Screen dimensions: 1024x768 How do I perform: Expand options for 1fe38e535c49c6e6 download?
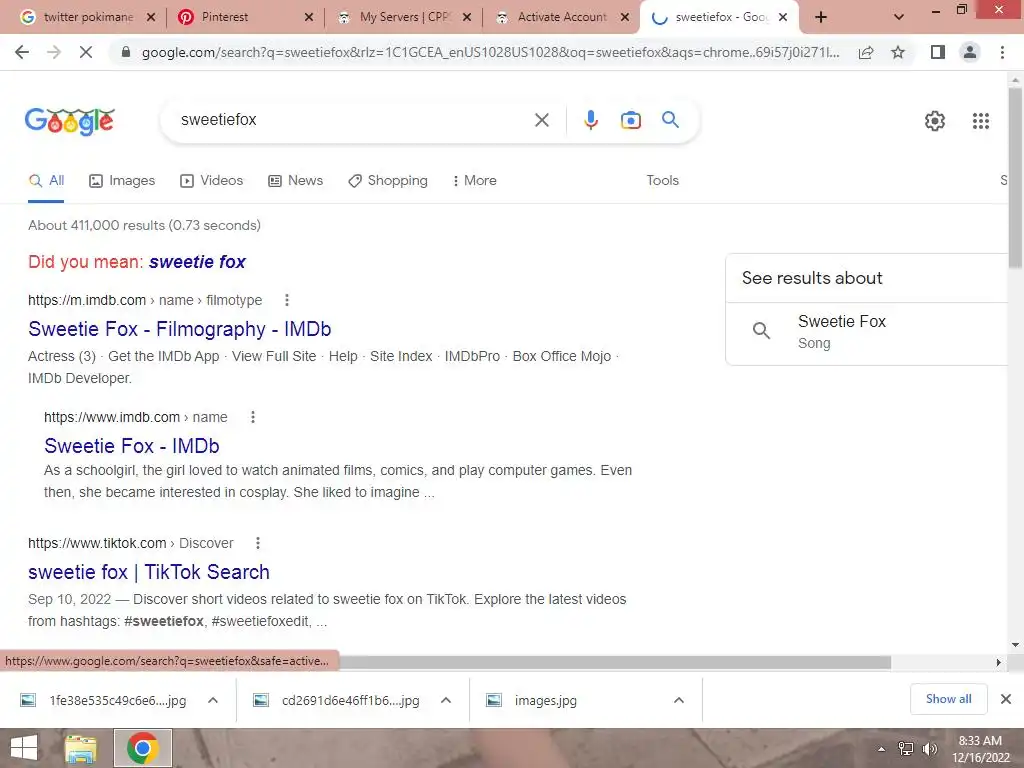pyautogui.click(x=213, y=700)
